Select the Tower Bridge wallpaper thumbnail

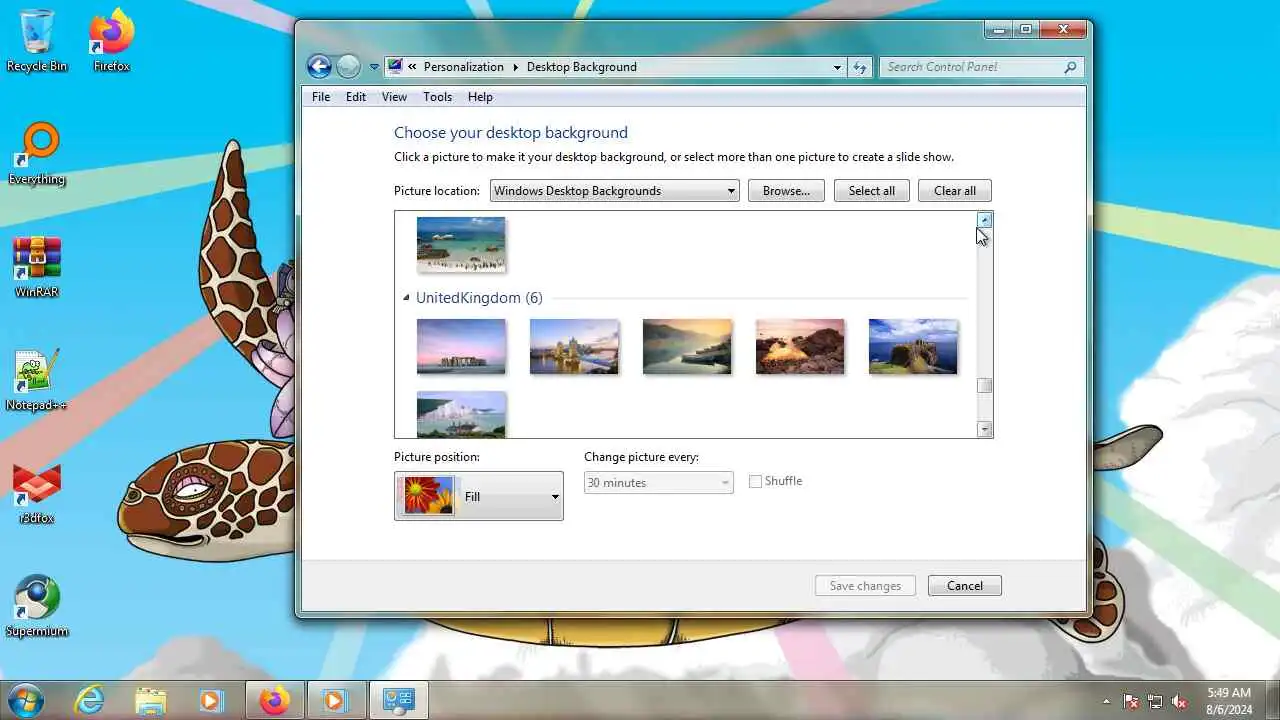tap(574, 346)
